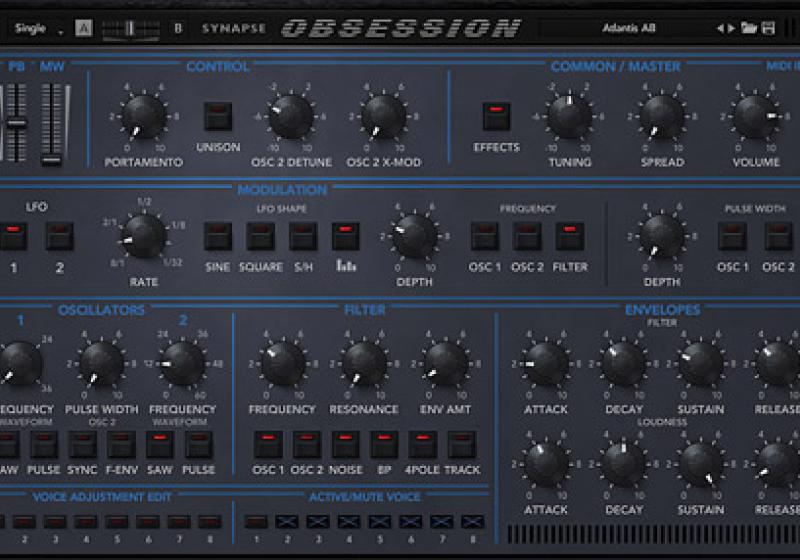Click the filter Env Amt knob
The width and height of the screenshot is (800, 560).
[x=445, y=364]
